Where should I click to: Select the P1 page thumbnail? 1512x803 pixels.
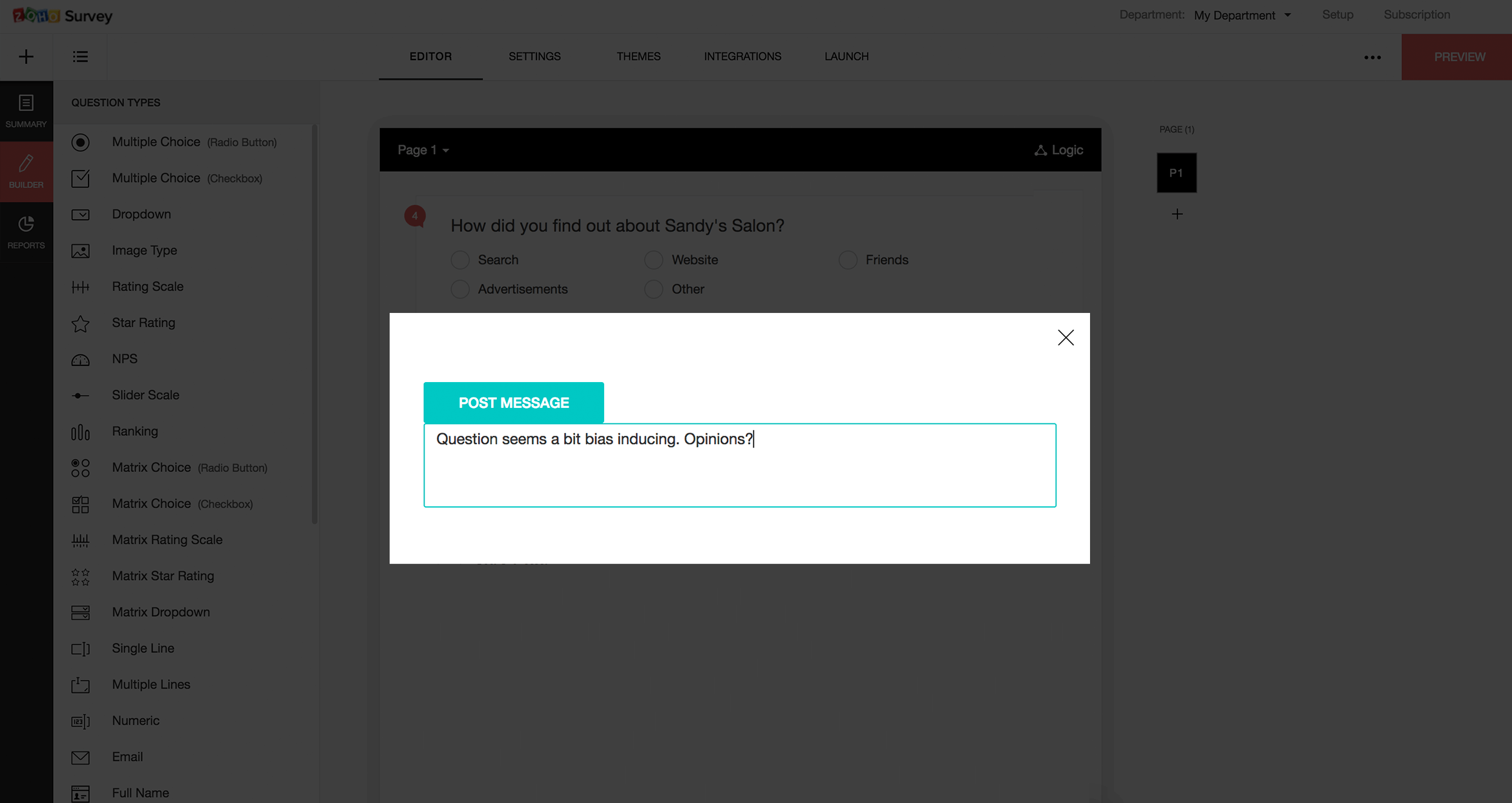1177,173
